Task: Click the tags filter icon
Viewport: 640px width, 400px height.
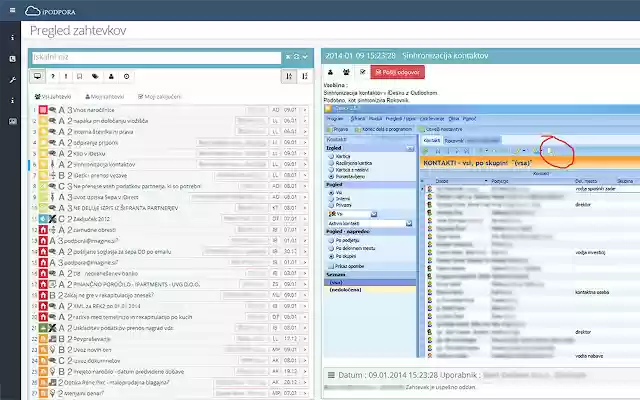Action: point(95,76)
